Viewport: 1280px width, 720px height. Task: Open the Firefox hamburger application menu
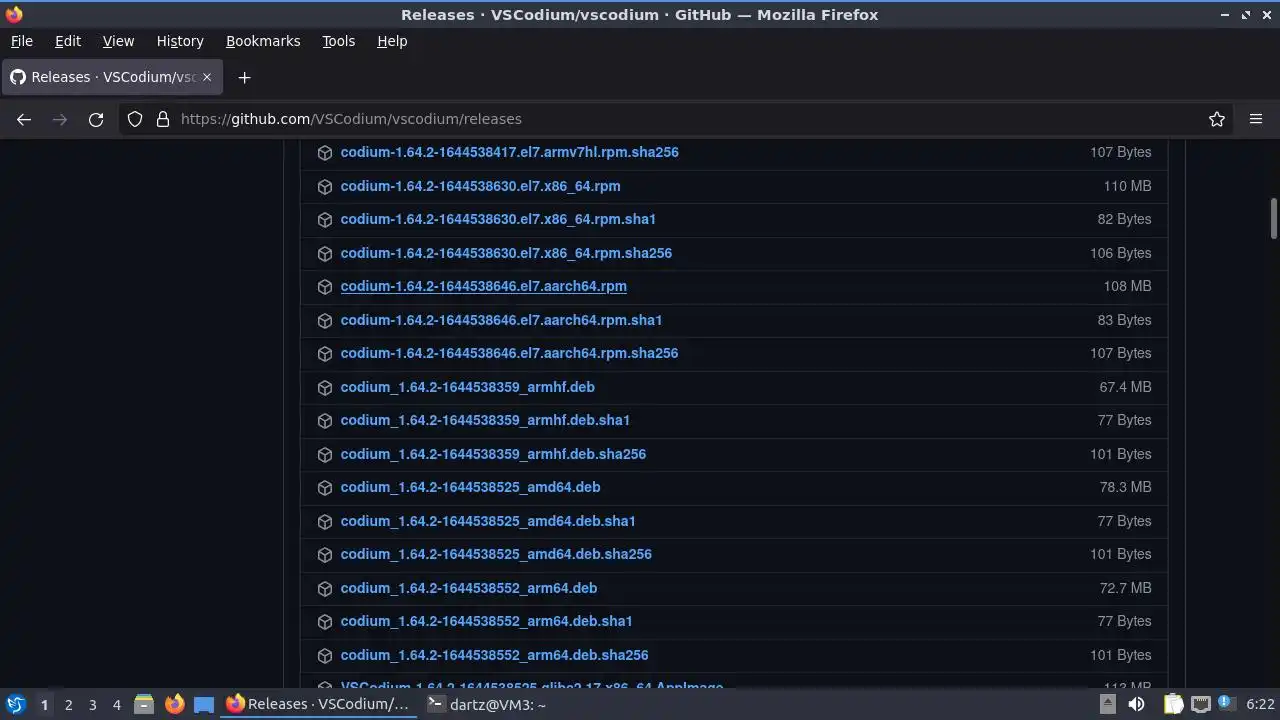click(1256, 119)
